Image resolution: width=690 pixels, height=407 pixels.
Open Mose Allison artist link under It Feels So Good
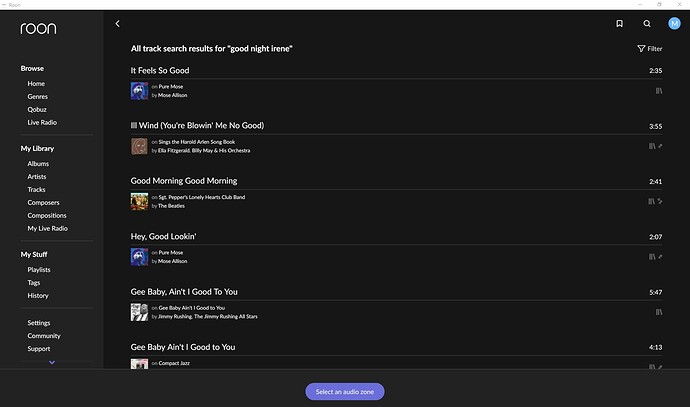click(x=172, y=95)
